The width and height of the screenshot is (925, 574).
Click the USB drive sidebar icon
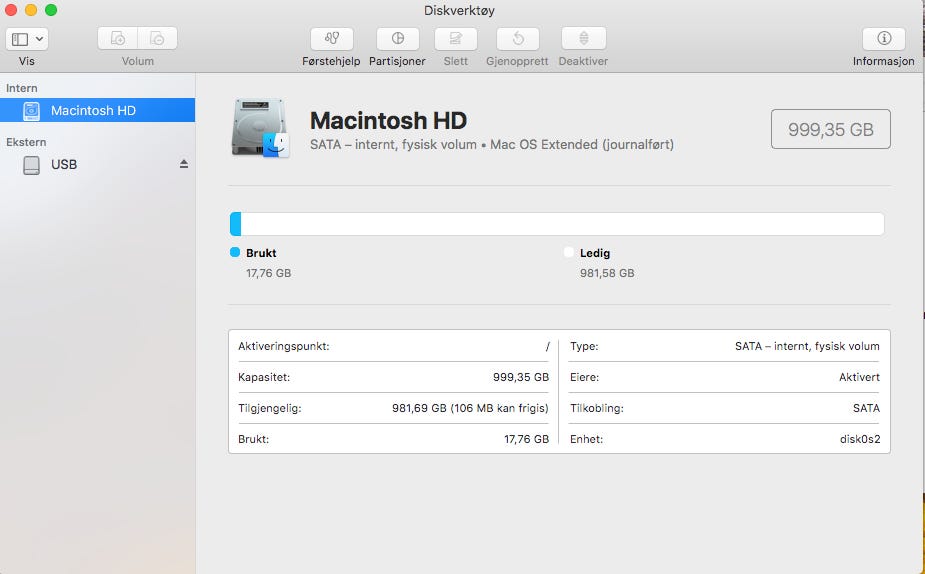31,165
